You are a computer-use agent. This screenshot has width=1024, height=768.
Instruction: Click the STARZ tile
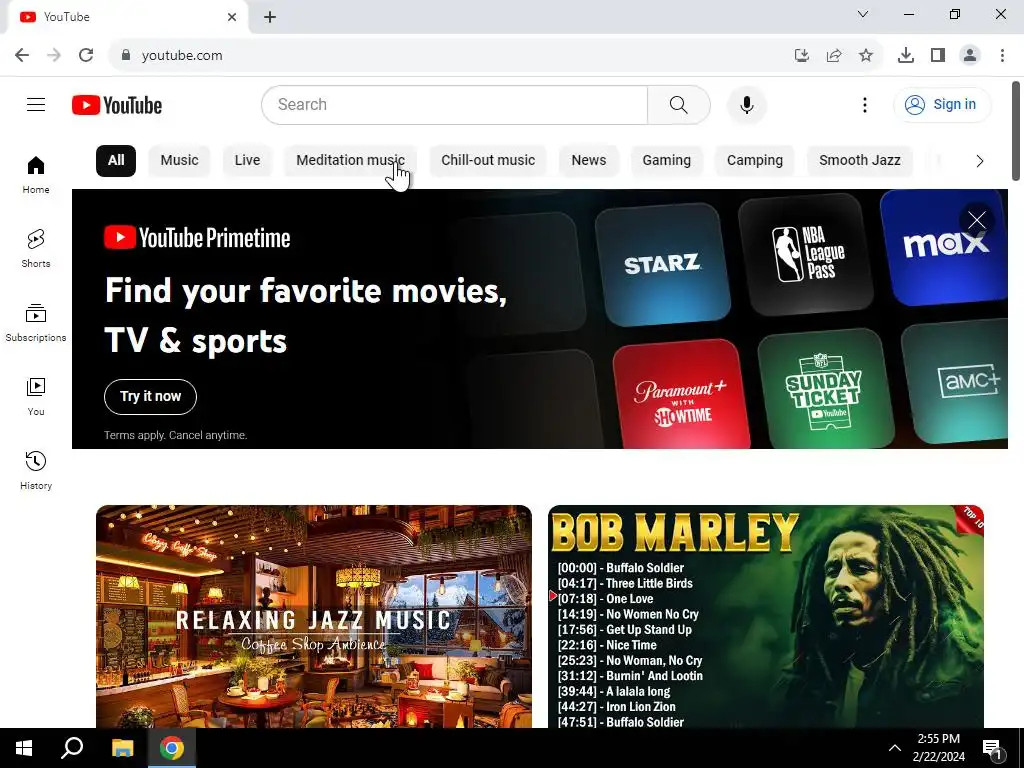click(x=663, y=264)
